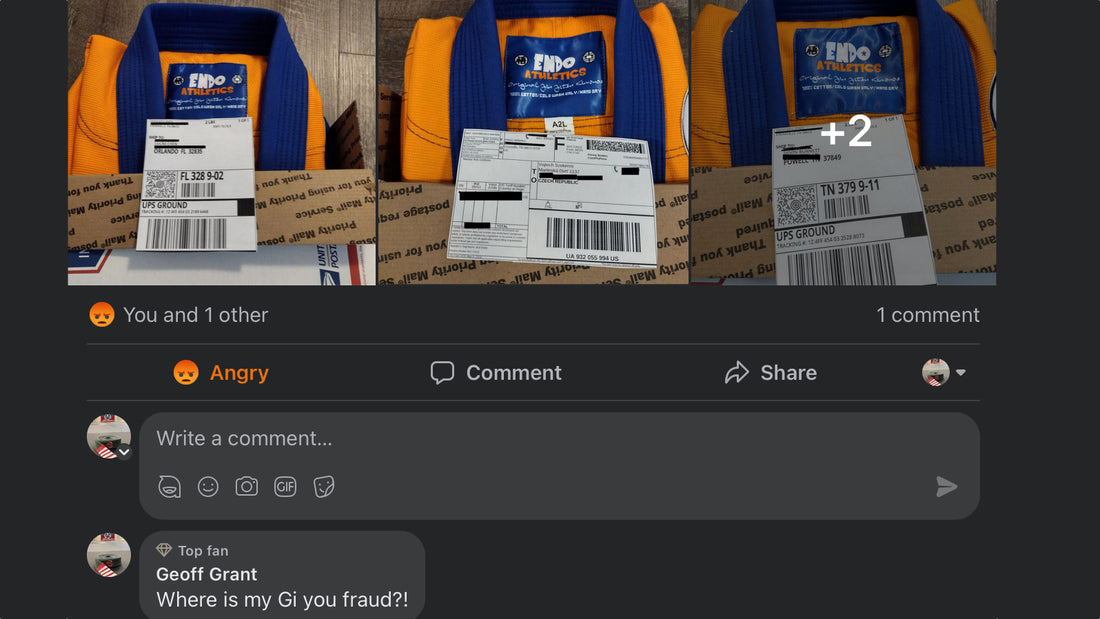Click the speech bubble Comment icon
This screenshot has width=1100, height=619.
tap(442, 373)
